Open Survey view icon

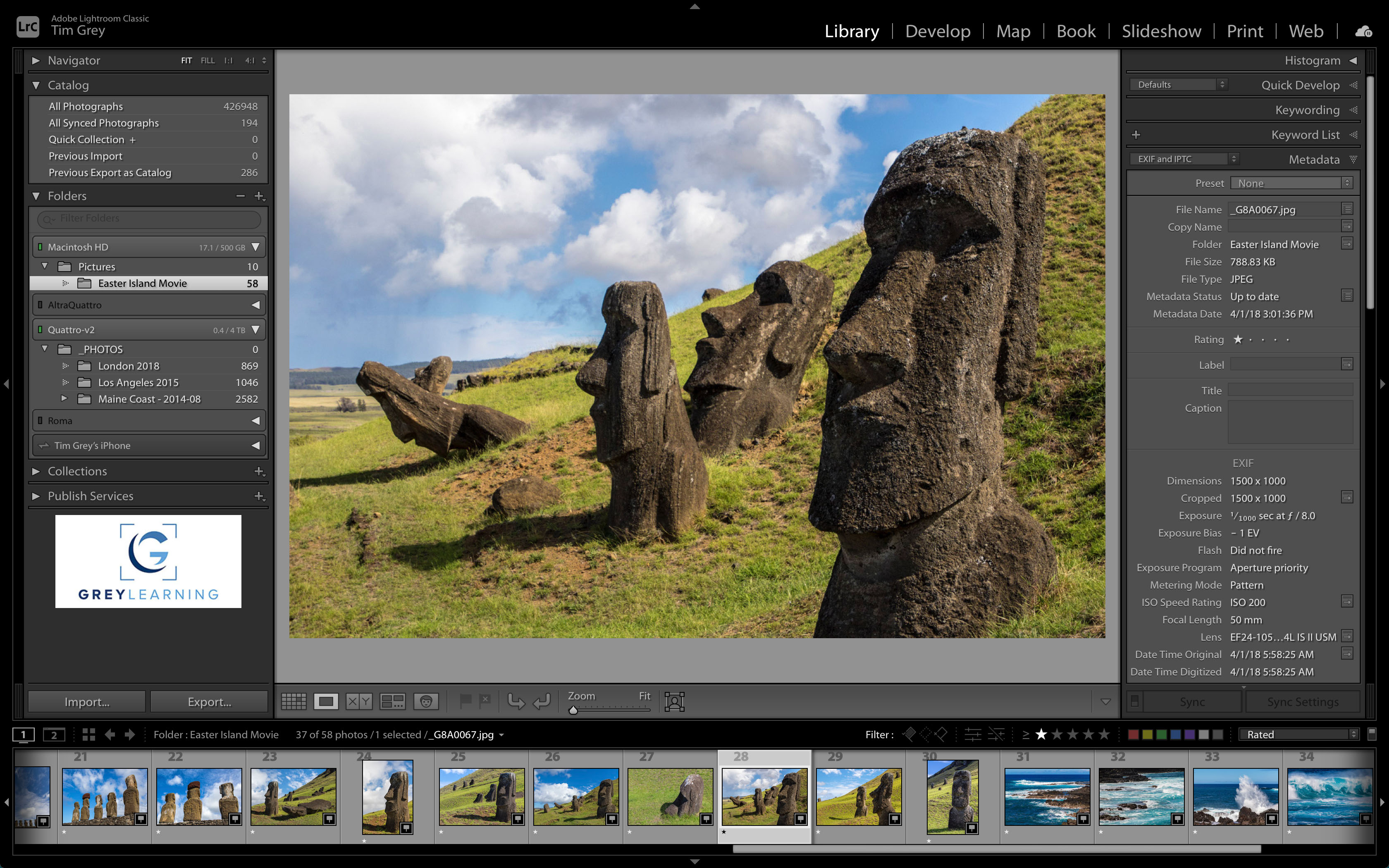(393, 701)
